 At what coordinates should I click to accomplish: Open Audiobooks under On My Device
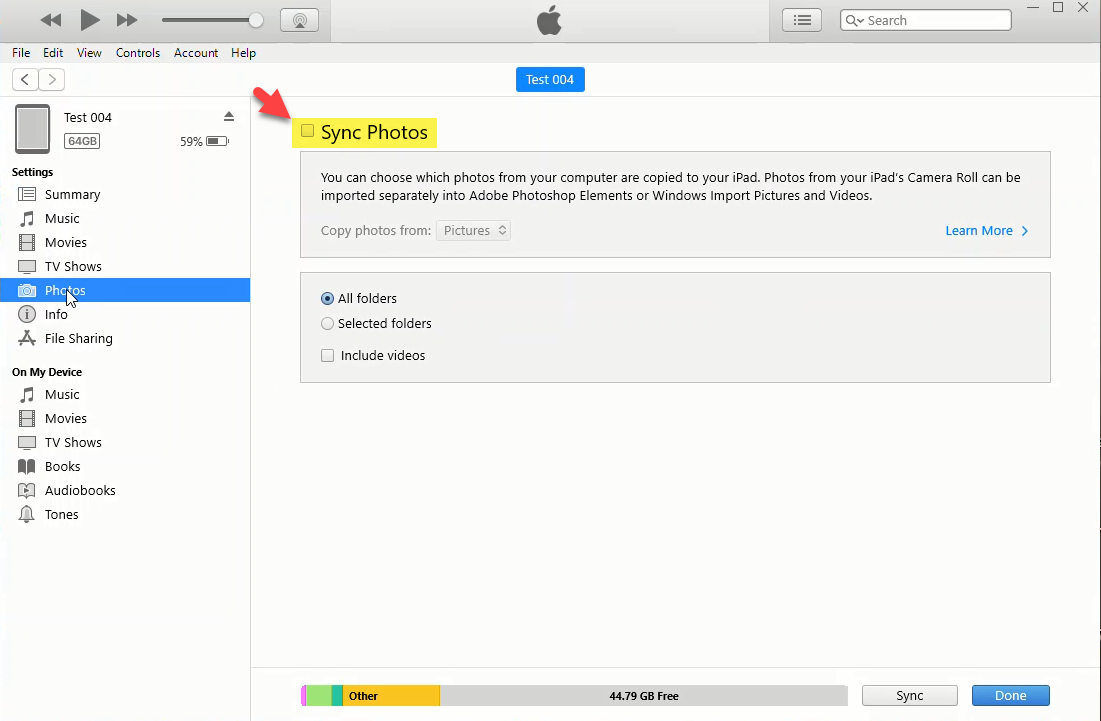(x=80, y=491)
